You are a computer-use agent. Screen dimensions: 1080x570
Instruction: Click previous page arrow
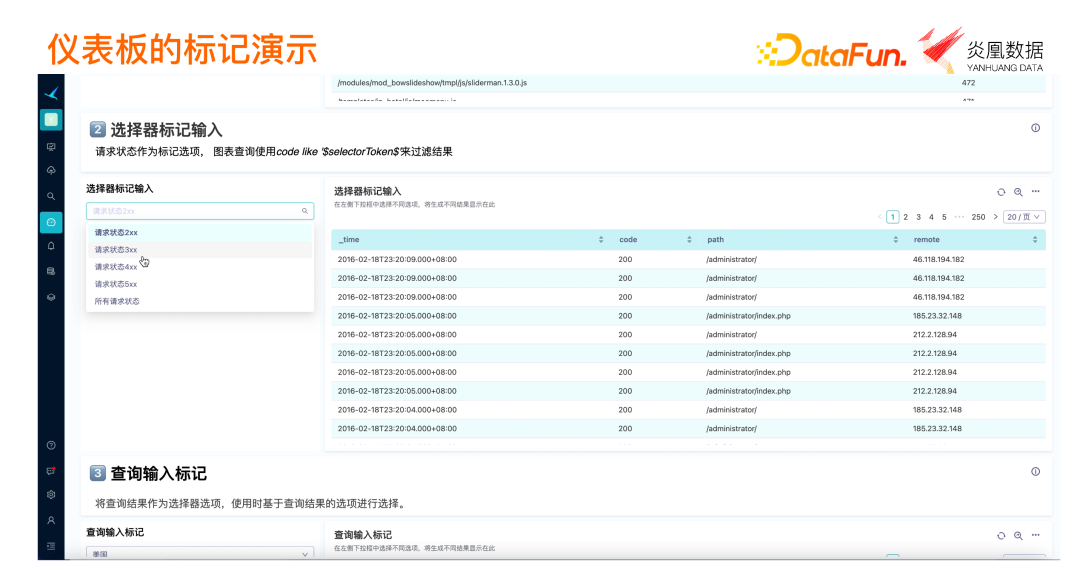(x=880, y=217)
